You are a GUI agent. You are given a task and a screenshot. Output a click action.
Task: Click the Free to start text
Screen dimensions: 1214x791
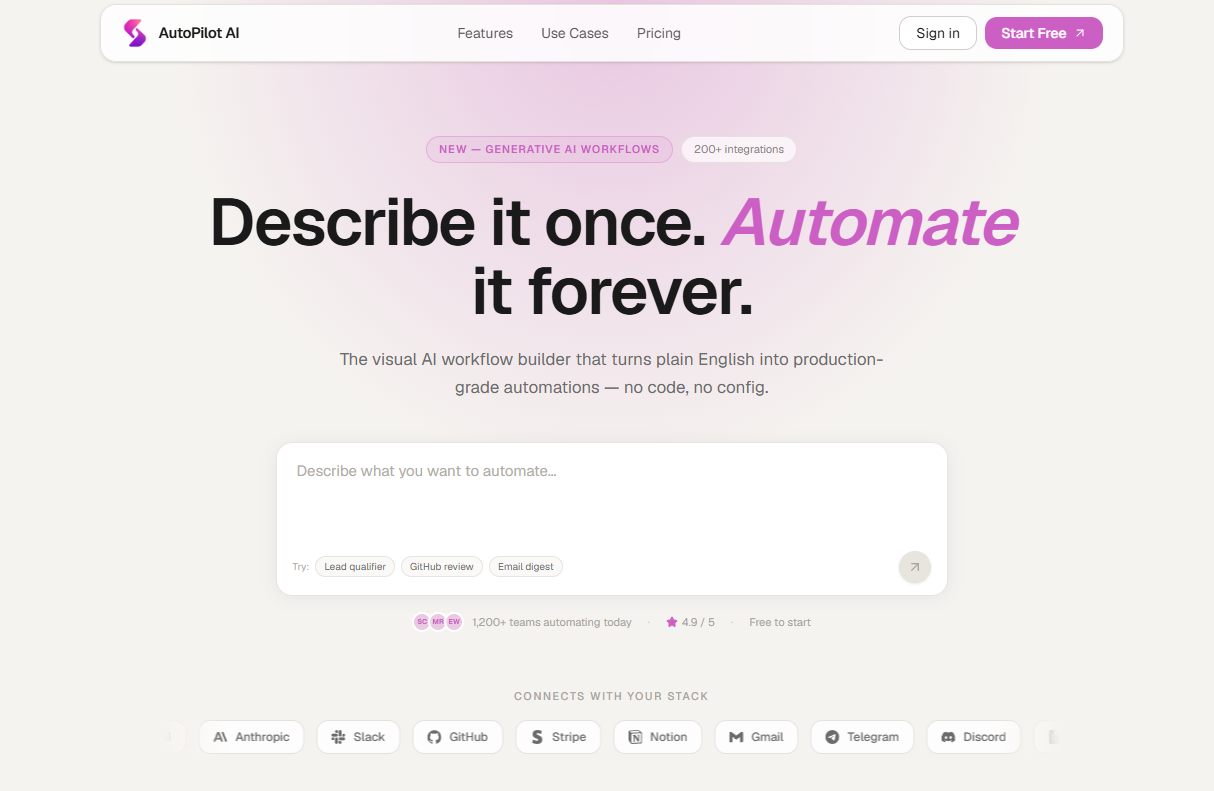click(x=780, y=622)
